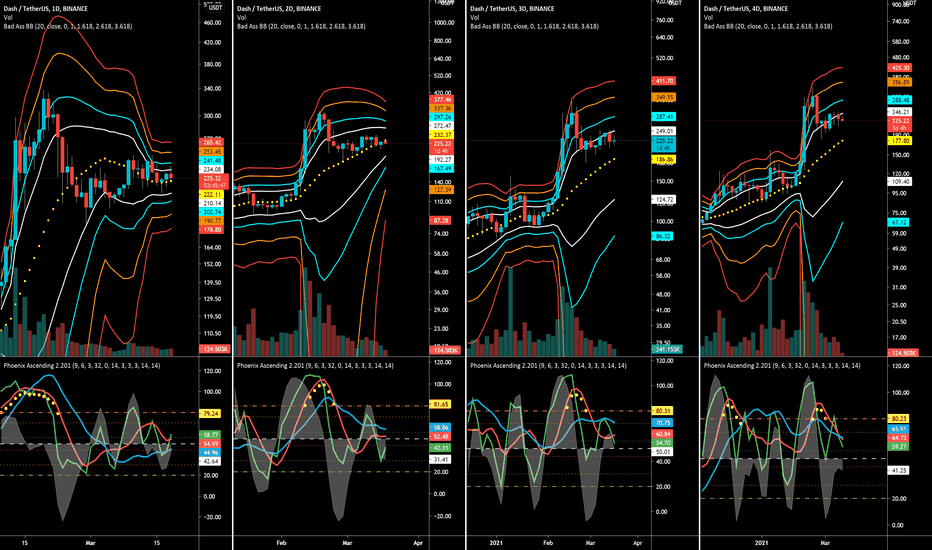Screen dimensions: 932x550
Task: Click the blue 70.75 oscillator label on the 3D chart
Action: (663, 423)
